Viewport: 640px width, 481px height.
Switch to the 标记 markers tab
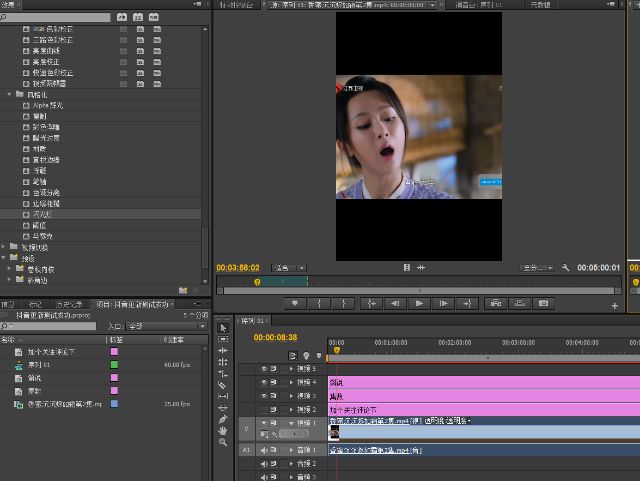coord(35,304)
